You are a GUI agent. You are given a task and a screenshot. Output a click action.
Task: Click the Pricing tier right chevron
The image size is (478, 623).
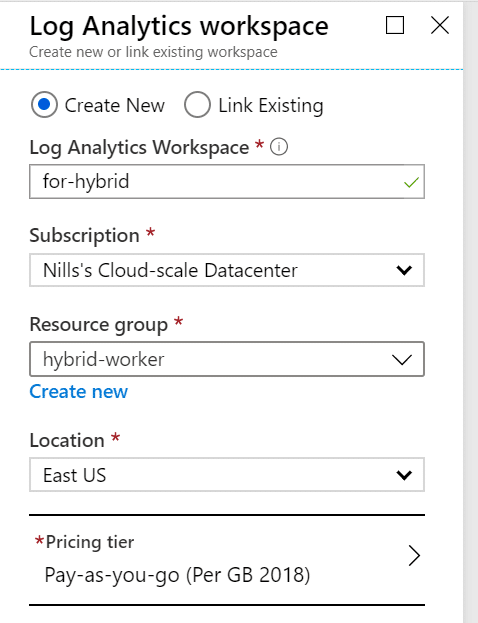click(x=414, y=555)
